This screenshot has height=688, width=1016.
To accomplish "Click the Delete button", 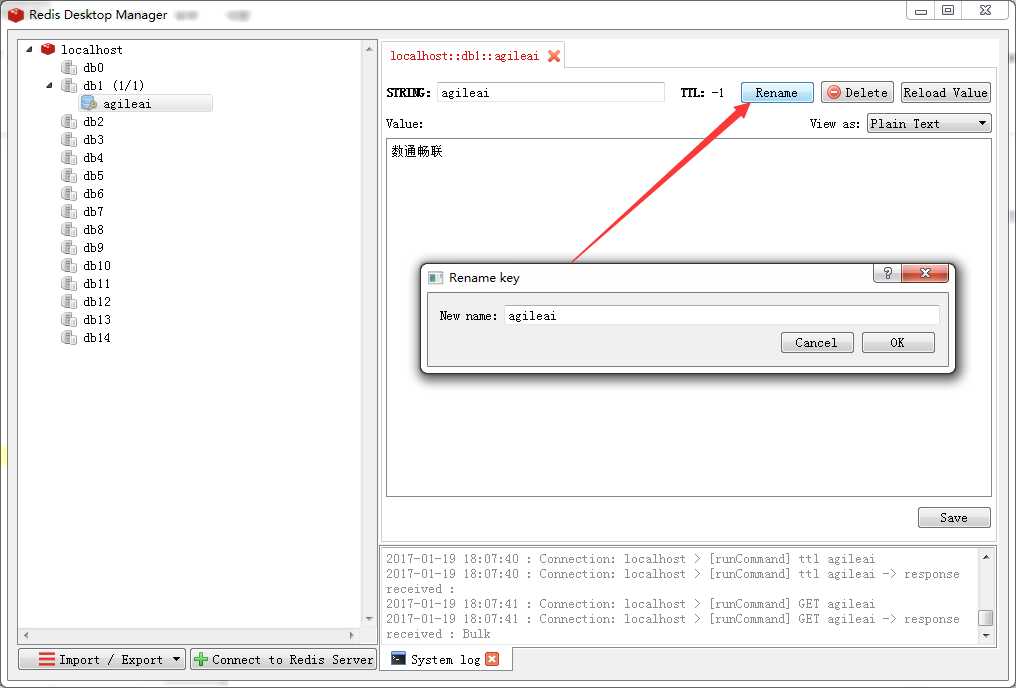I will (x=857, y=93).
